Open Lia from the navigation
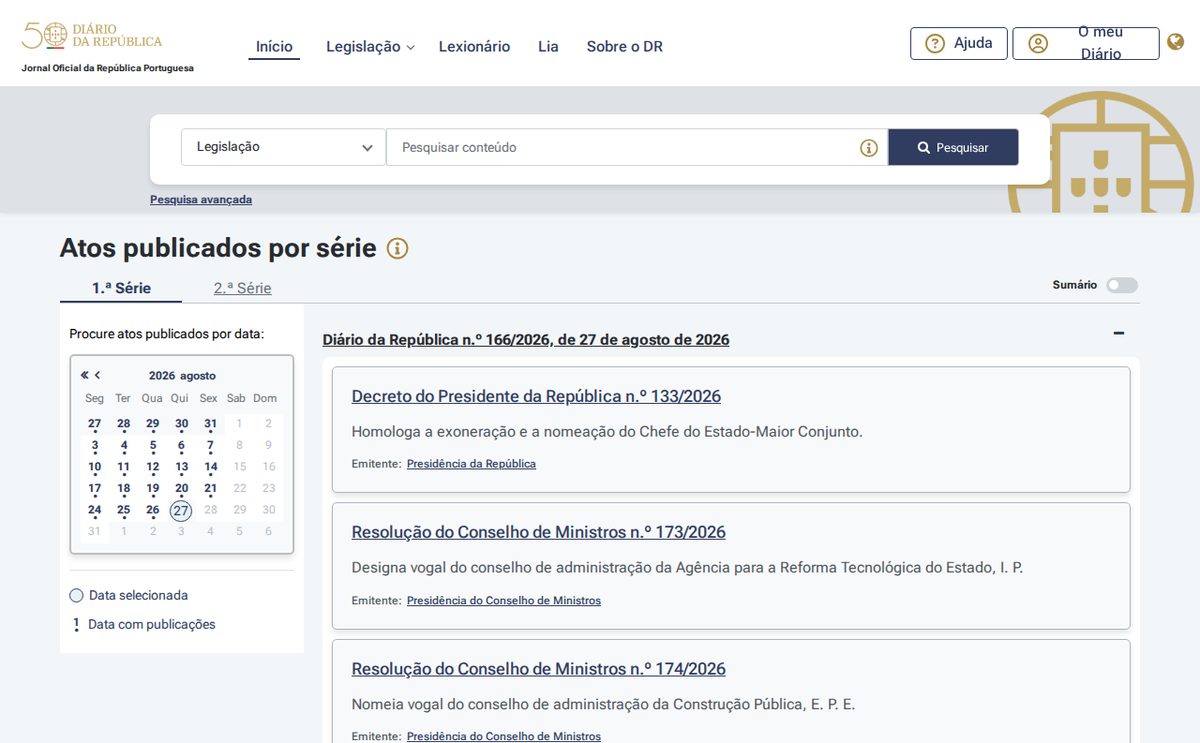 [x=548, y=47]
